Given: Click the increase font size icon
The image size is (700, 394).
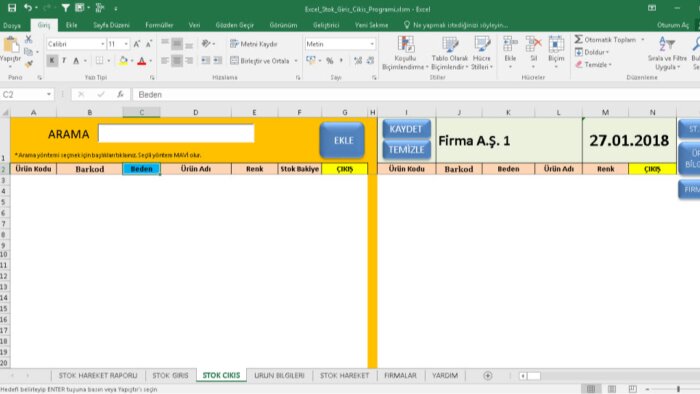Looking at the screenshot, I should tap(137, 44).
